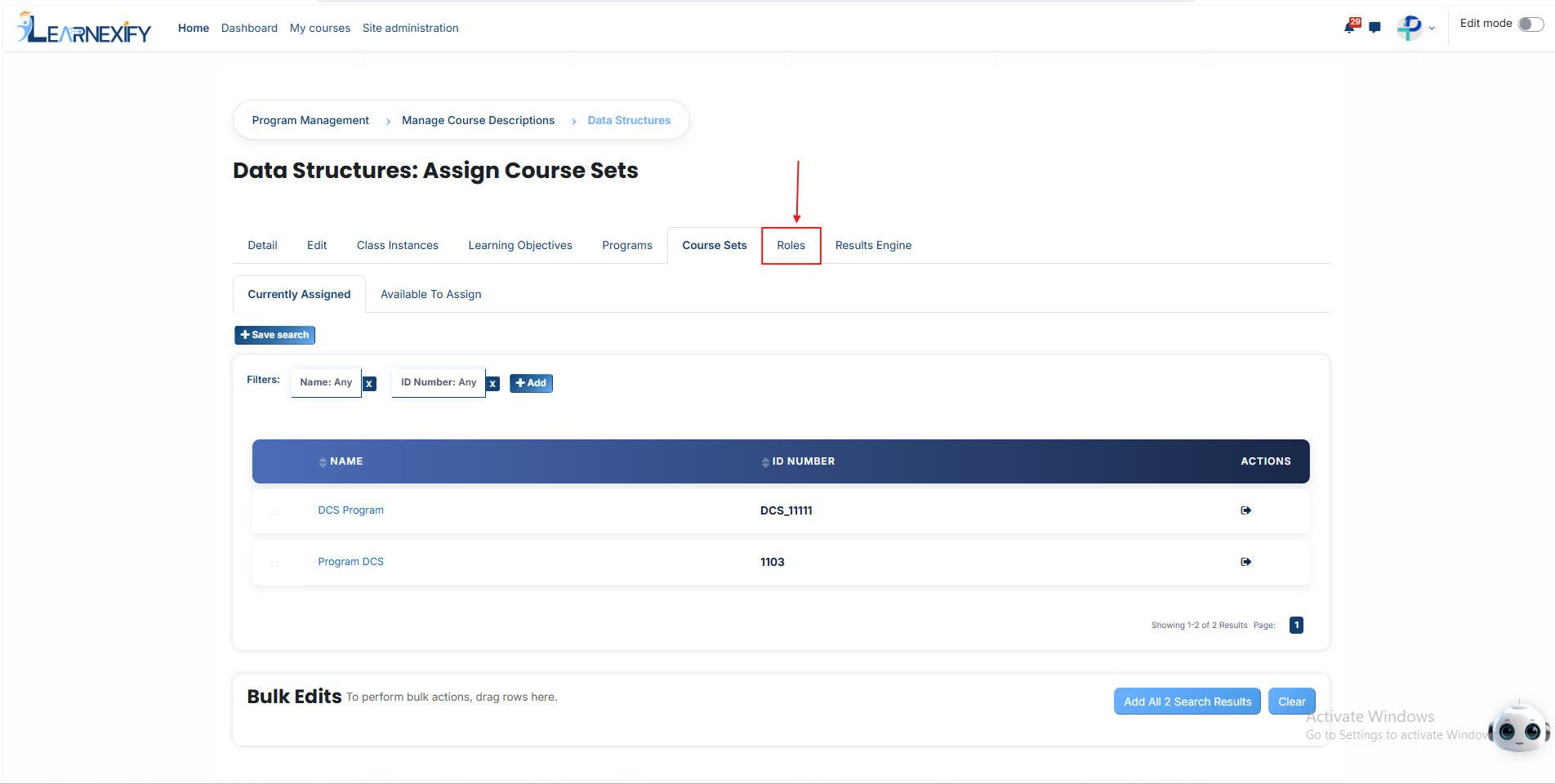Viewport: 1555px width, 784px height.
Task: Open the messages chat icon
Action: 1375,28
